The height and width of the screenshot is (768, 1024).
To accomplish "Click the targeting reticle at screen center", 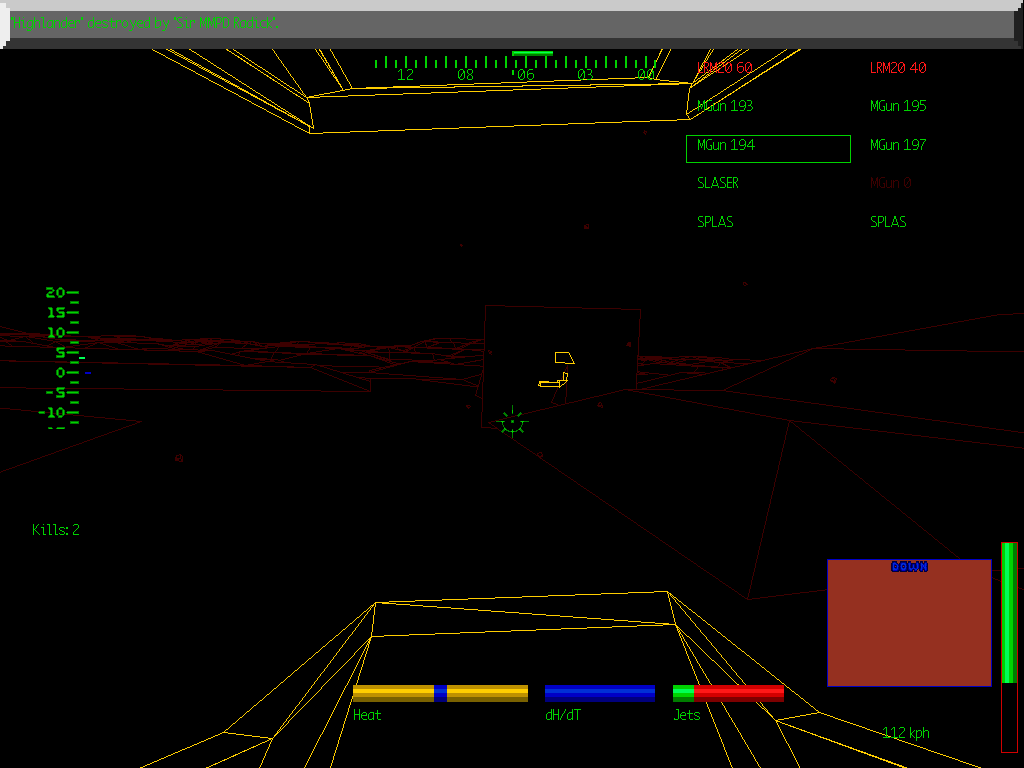I will [511, 421].
